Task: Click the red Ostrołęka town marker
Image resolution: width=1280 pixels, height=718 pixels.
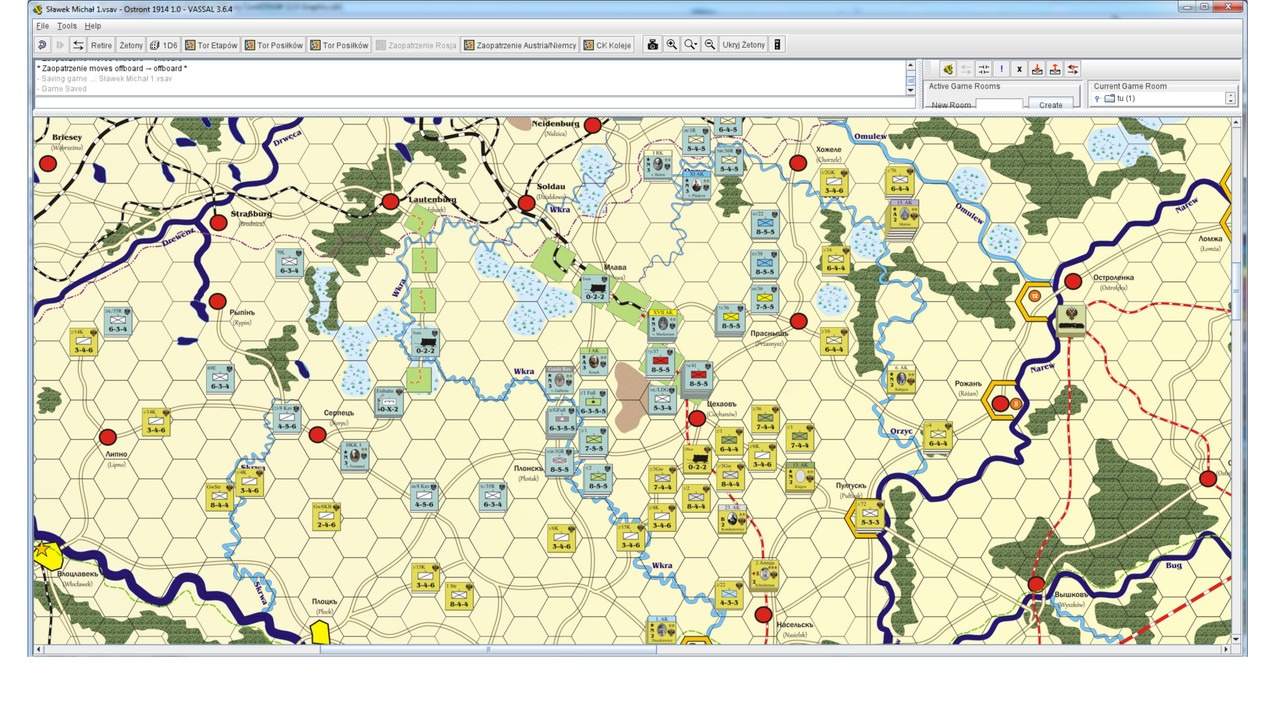Action: [x=1073, y=281]
